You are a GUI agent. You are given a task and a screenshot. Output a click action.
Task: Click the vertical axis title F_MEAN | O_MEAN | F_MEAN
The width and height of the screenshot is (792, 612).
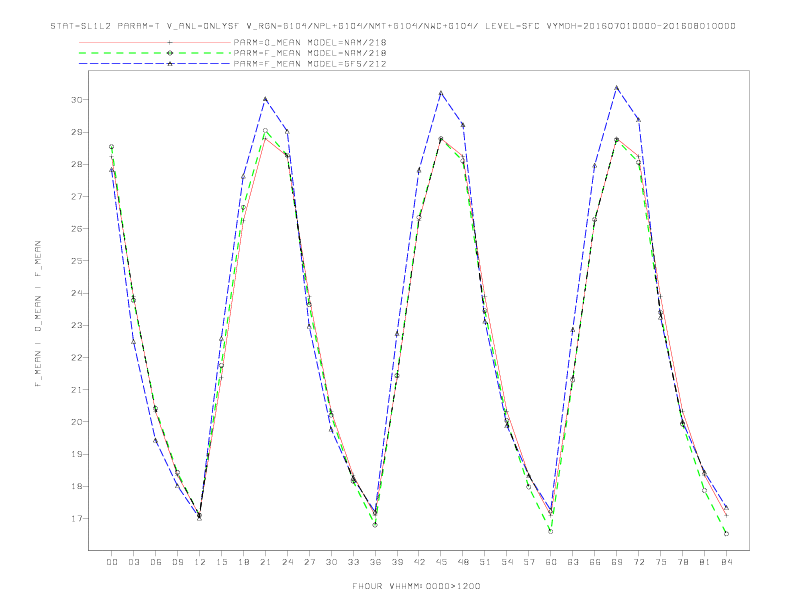point(38,314)
